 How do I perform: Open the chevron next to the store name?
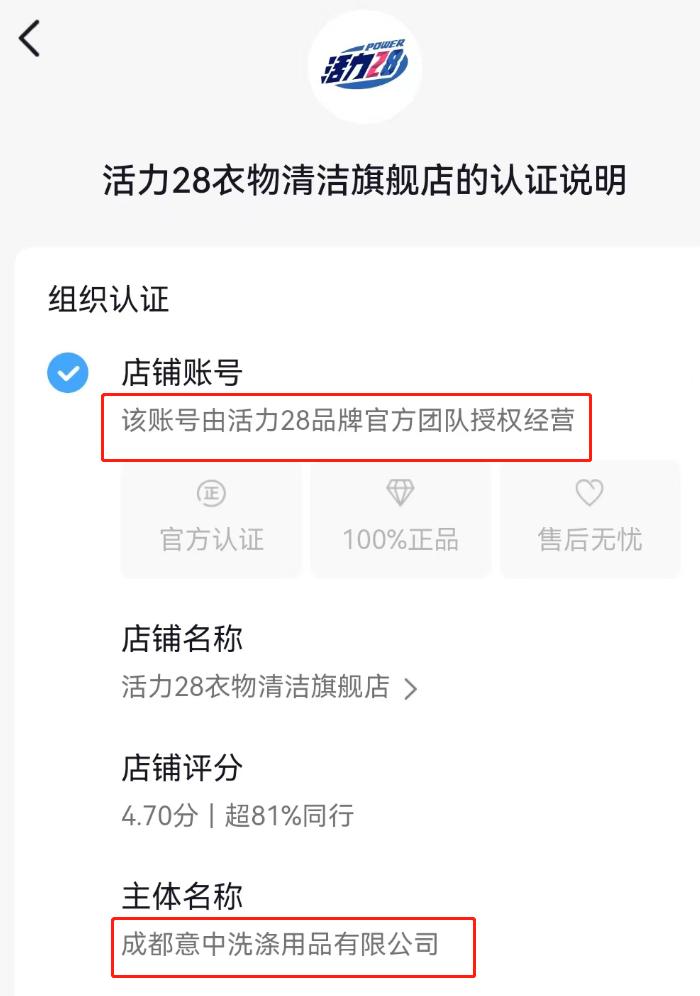tap(411, 689)
